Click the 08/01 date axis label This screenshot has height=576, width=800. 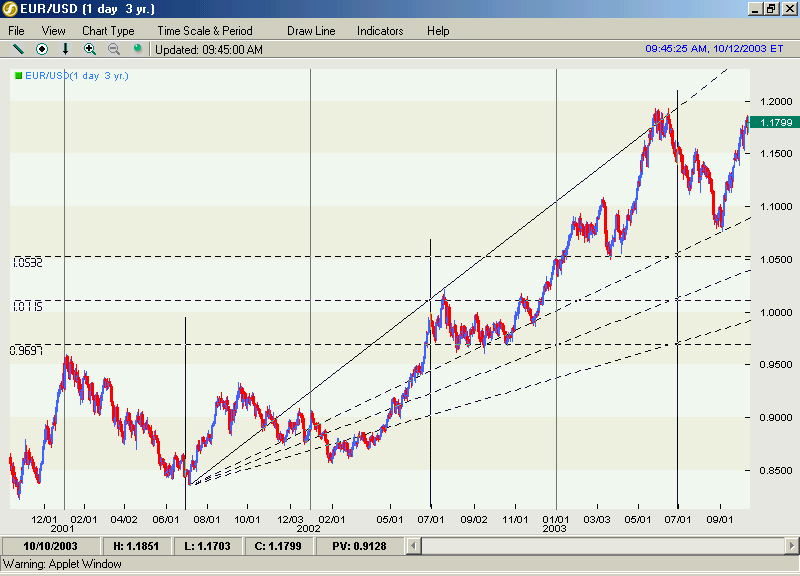coord(207,519)
